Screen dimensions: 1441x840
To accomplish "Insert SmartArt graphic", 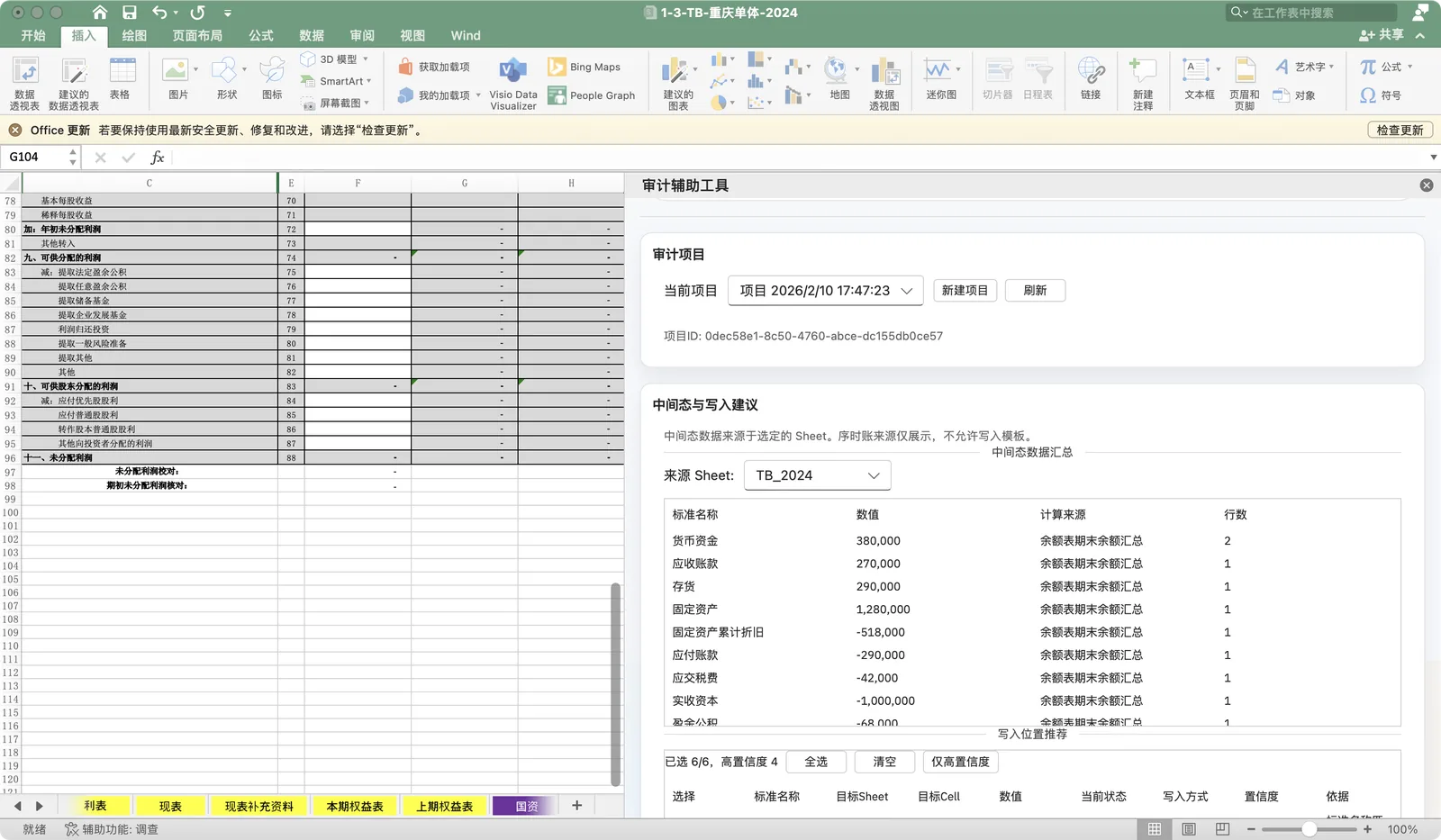I will [x=336, y=81].
